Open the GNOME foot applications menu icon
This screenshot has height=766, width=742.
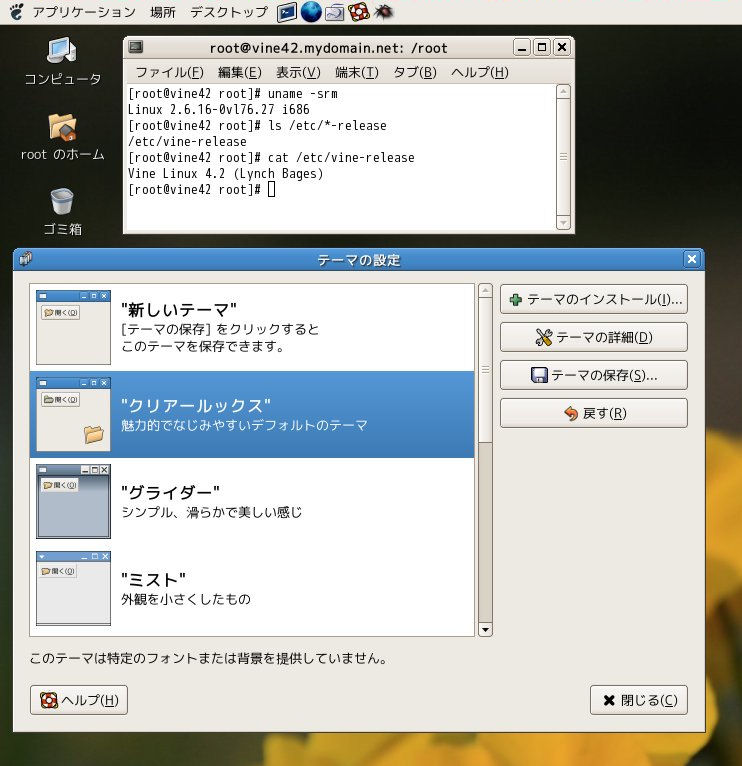point(17,11)
